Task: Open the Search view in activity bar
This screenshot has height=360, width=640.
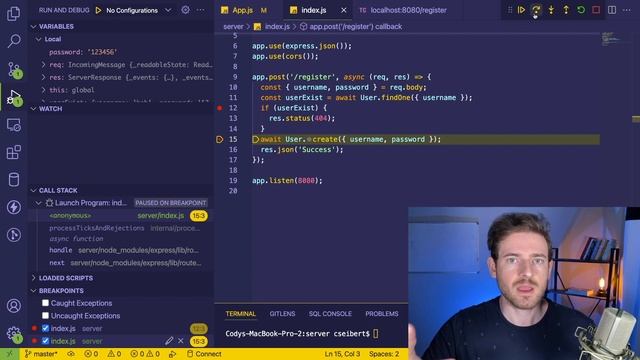Action: [x=13, y=40]
